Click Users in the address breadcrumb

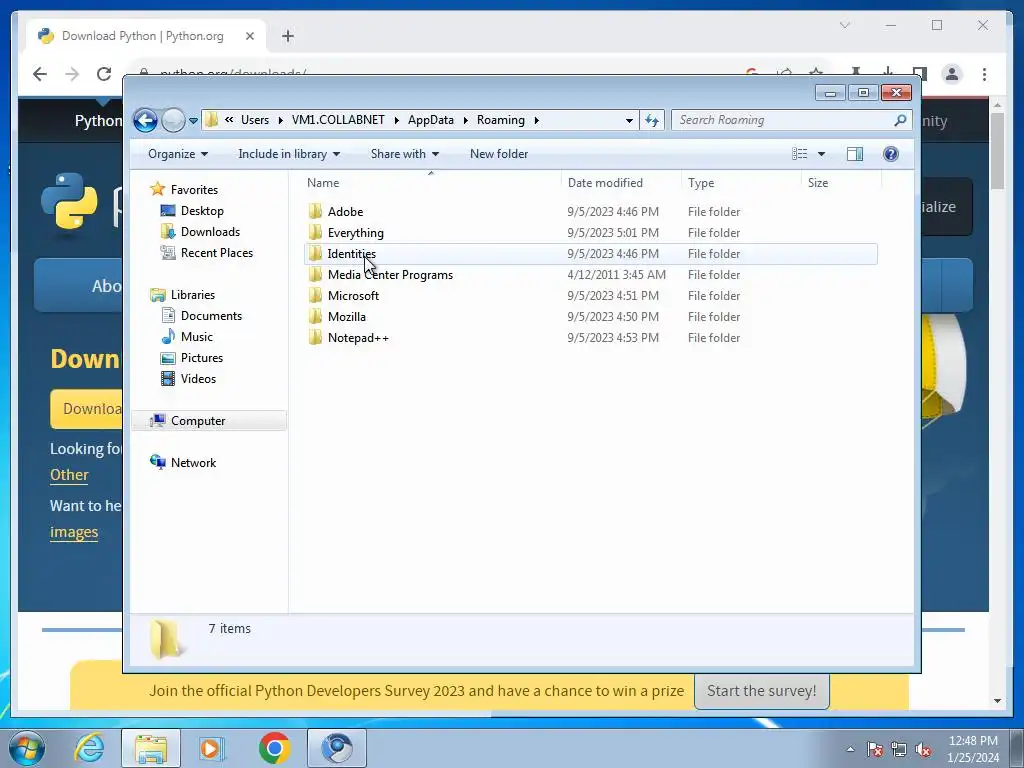coord(255,120)
